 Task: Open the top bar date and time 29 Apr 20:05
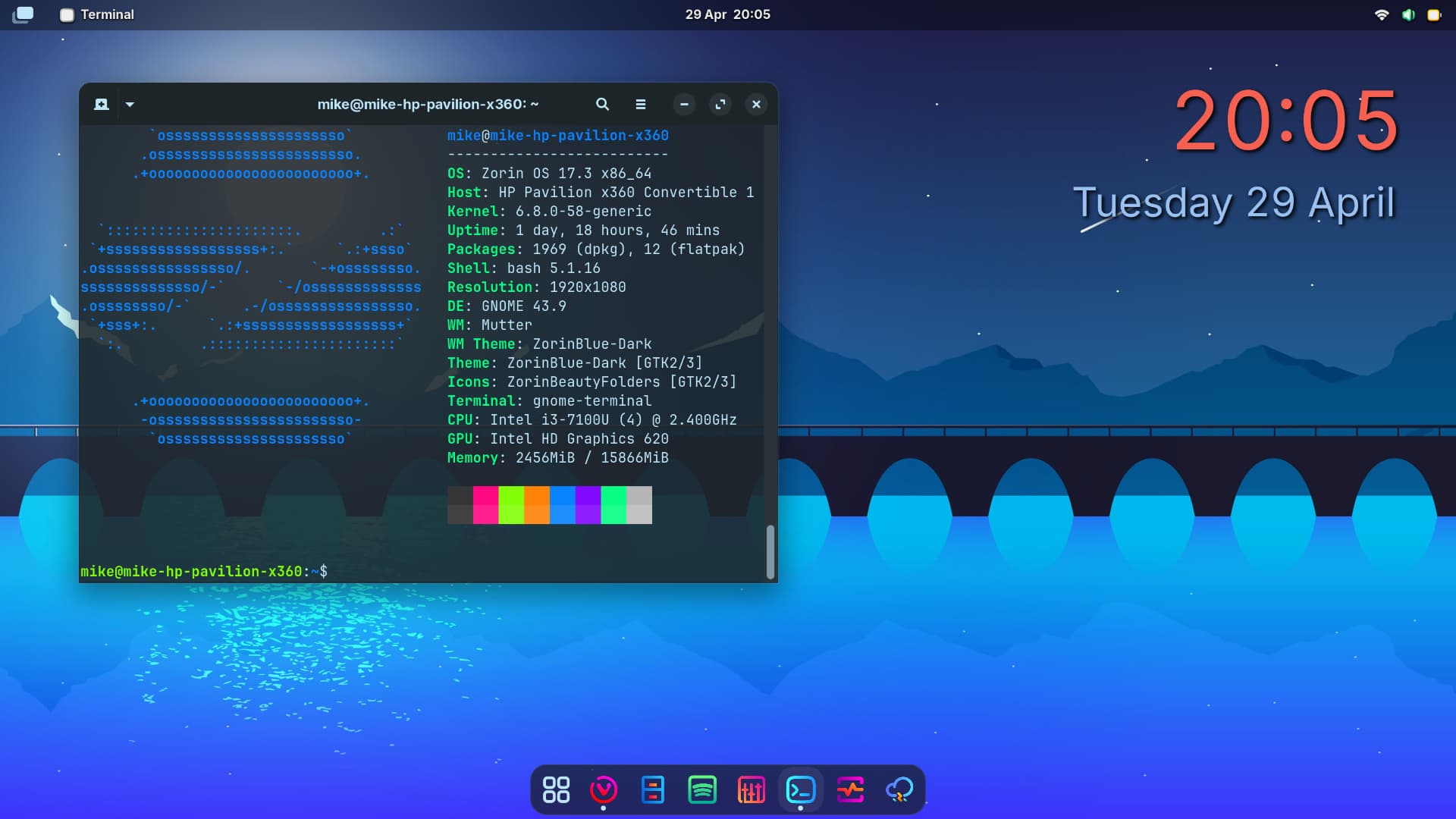(727, 14)
